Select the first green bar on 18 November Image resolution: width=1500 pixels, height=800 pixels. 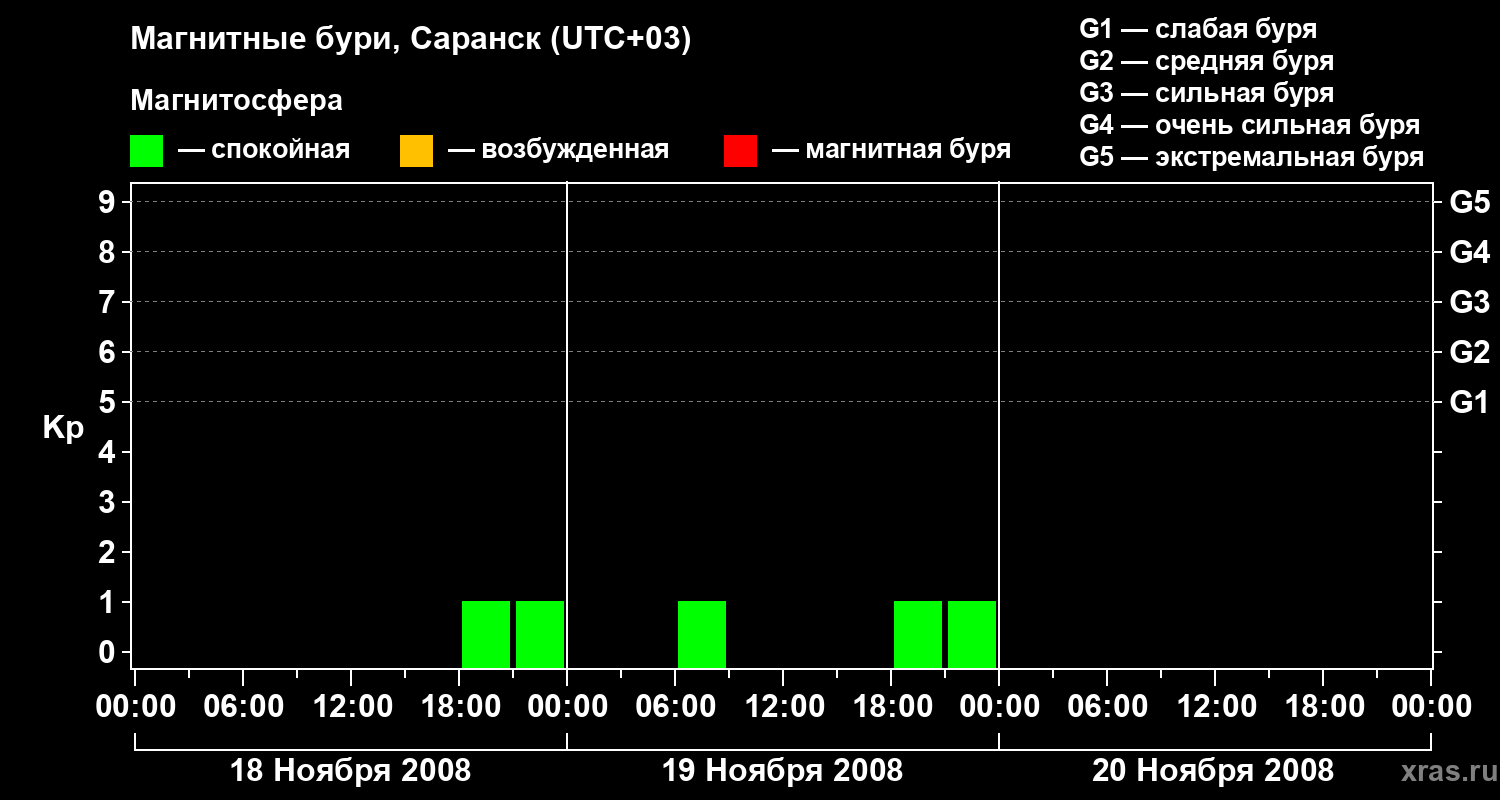[486, 634]
